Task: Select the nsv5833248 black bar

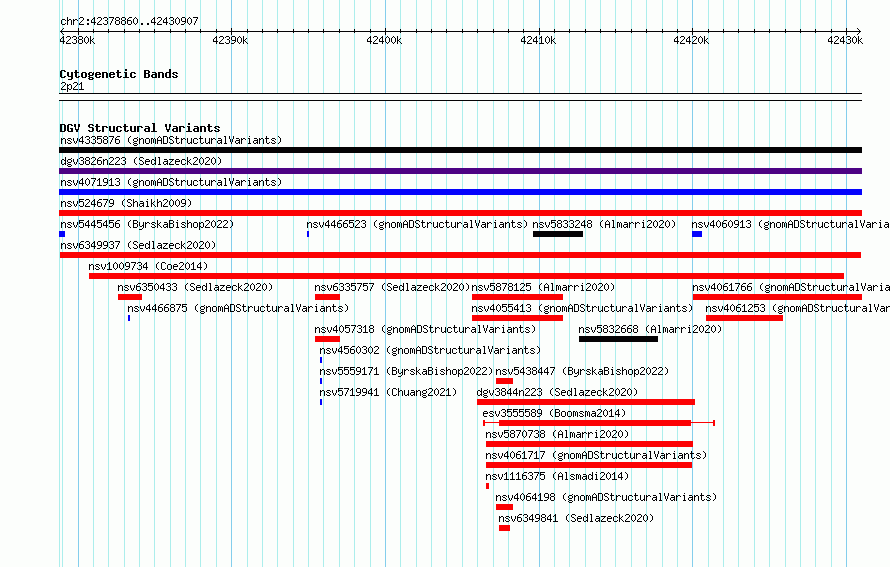Action: (558, 234)
